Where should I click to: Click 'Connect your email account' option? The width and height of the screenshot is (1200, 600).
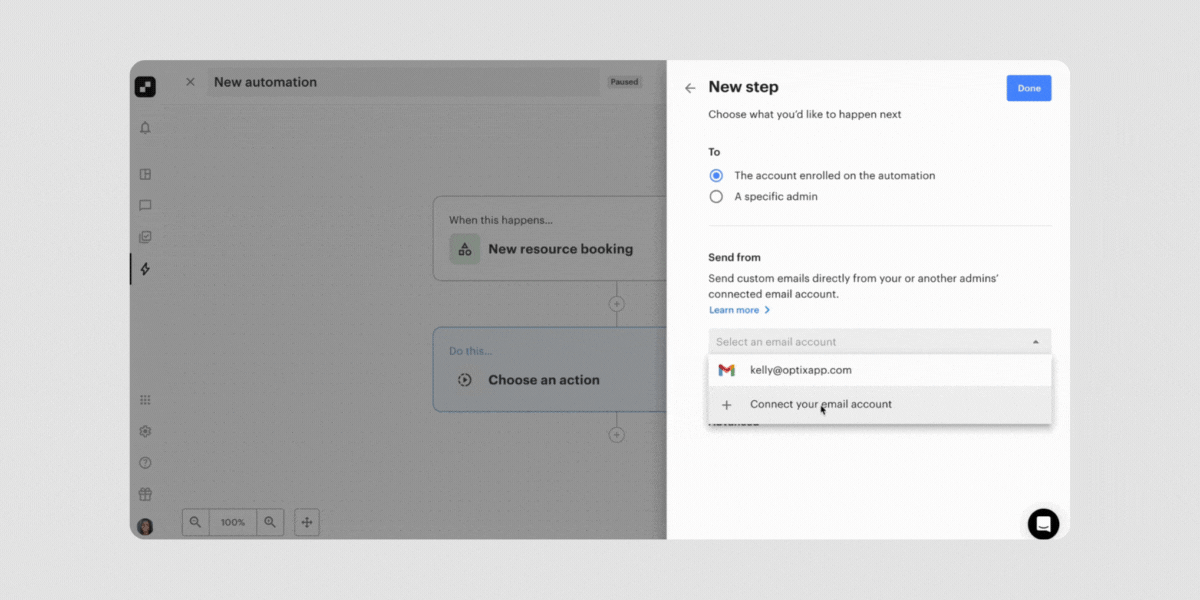[x=821, y=404]
